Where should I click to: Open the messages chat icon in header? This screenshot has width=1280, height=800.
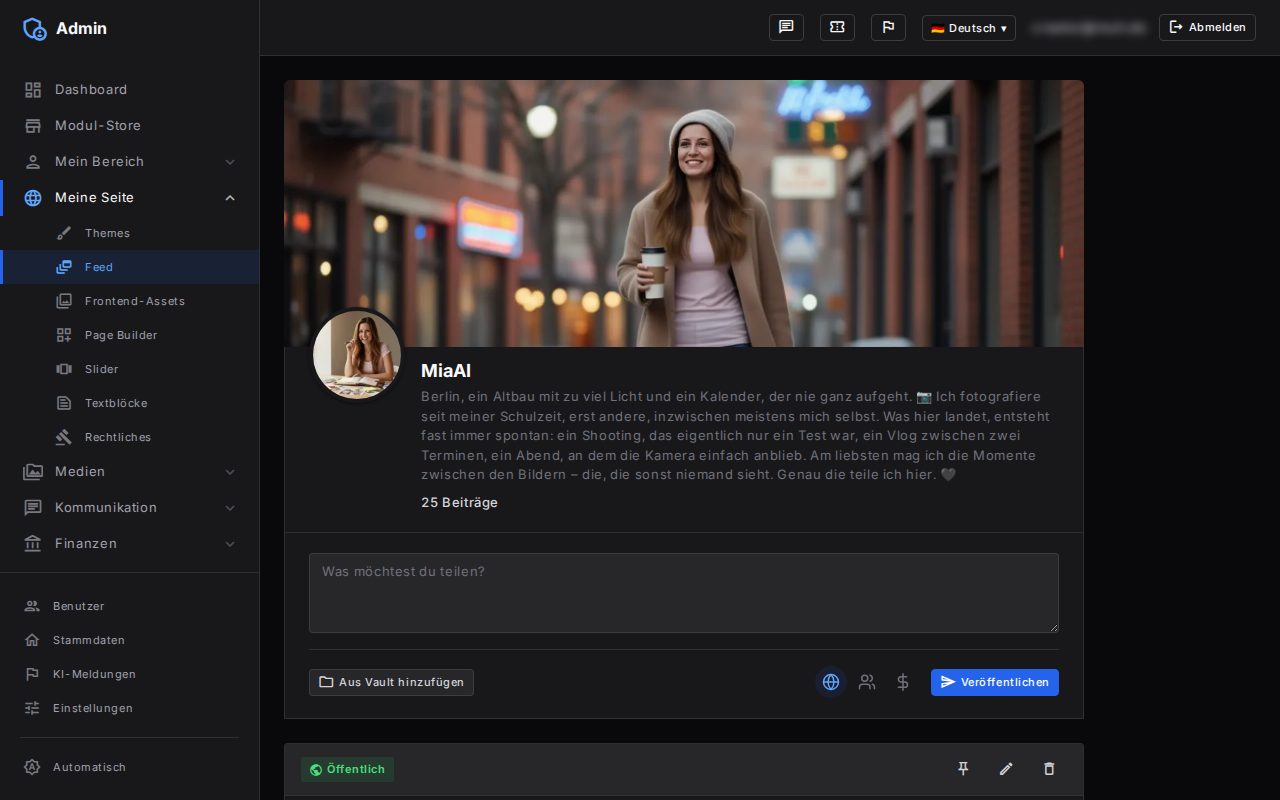pyautogui.click(x=786, y=27)
